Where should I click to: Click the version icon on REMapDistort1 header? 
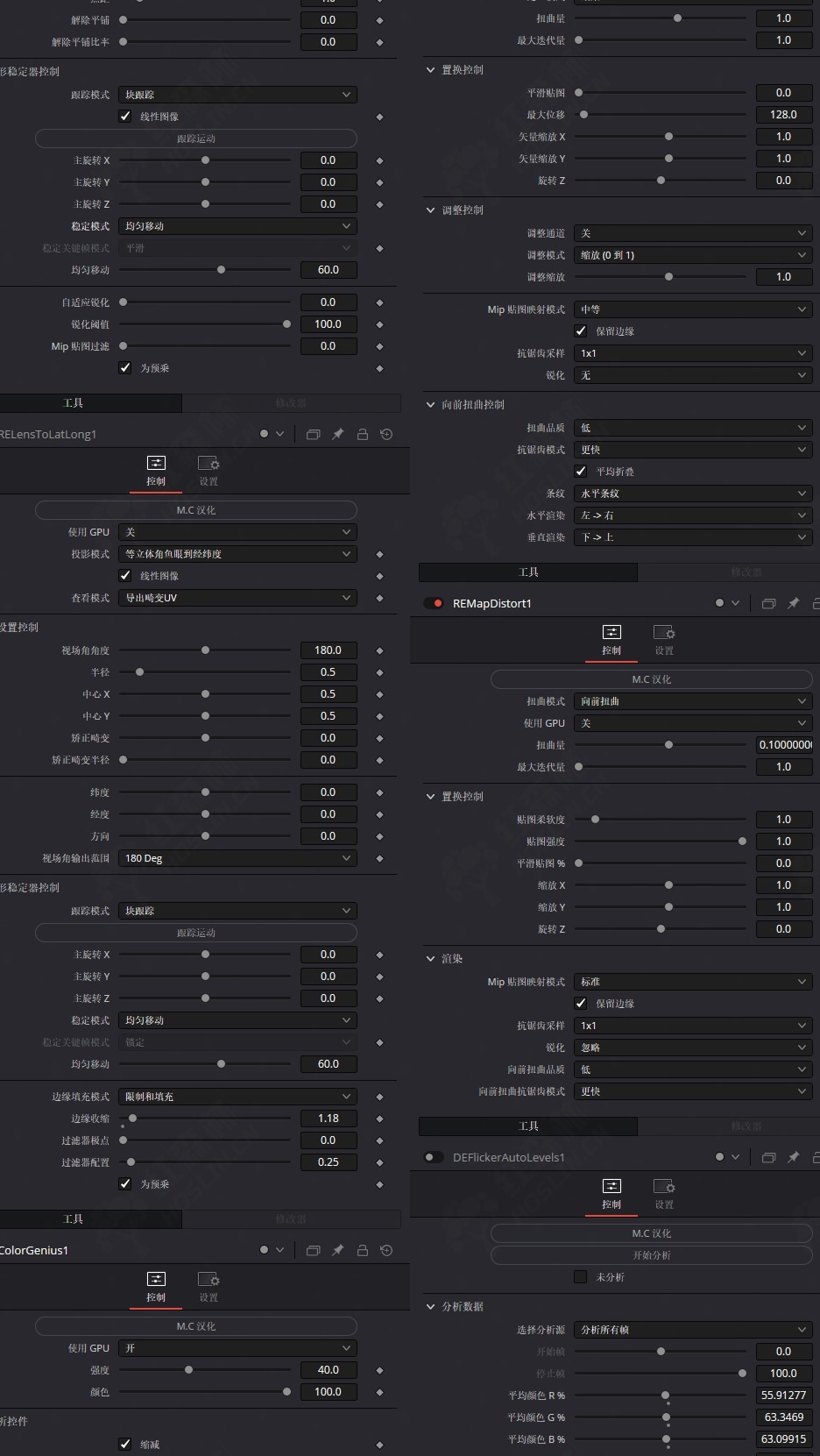coord(768,603)
